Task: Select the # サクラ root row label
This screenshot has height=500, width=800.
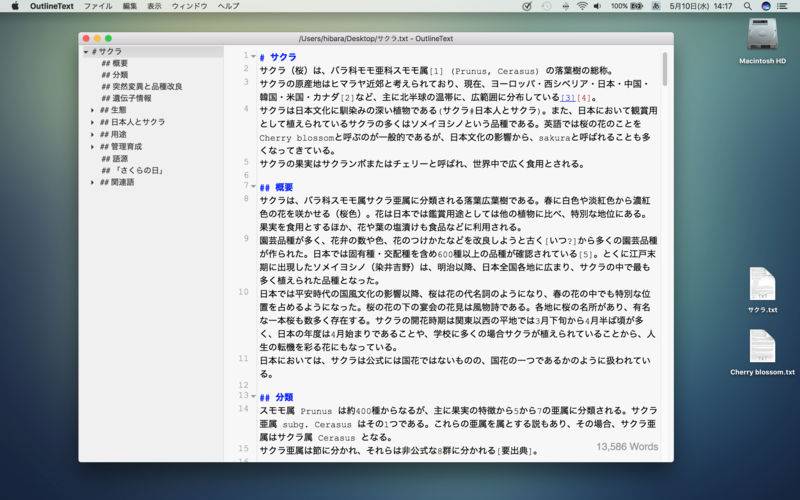Action: coord(107,52)
